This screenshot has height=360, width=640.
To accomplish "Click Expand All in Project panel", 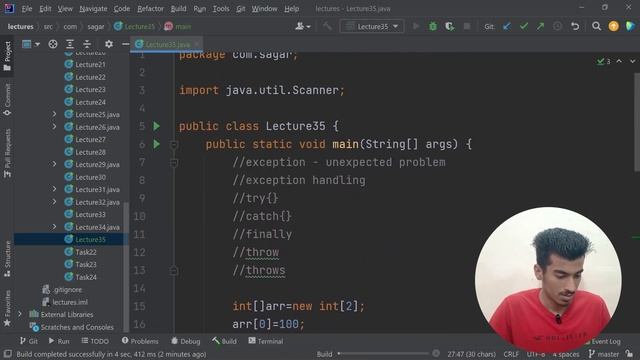I will [70, 44].
